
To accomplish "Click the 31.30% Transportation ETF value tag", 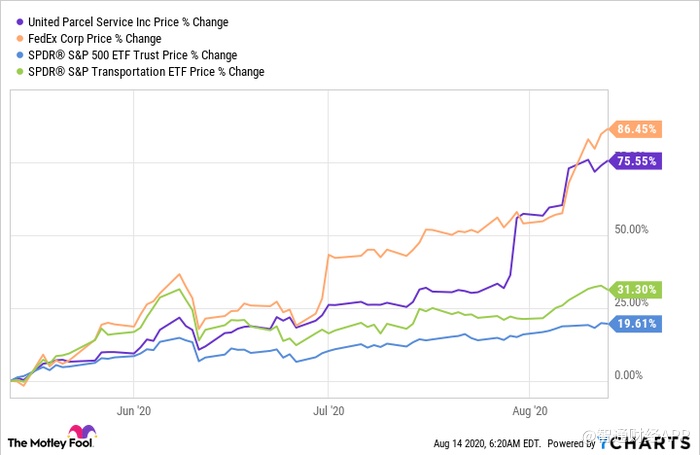I will (636, 289).
